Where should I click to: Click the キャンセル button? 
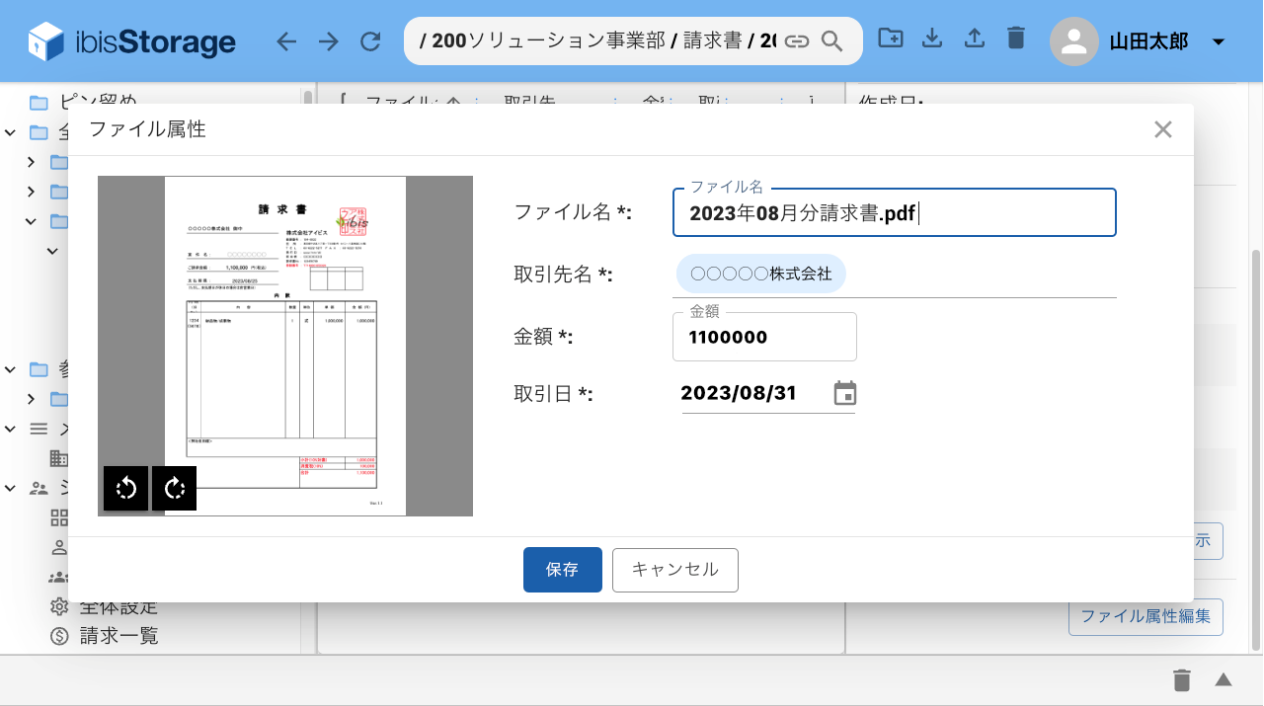coord(675,570)
